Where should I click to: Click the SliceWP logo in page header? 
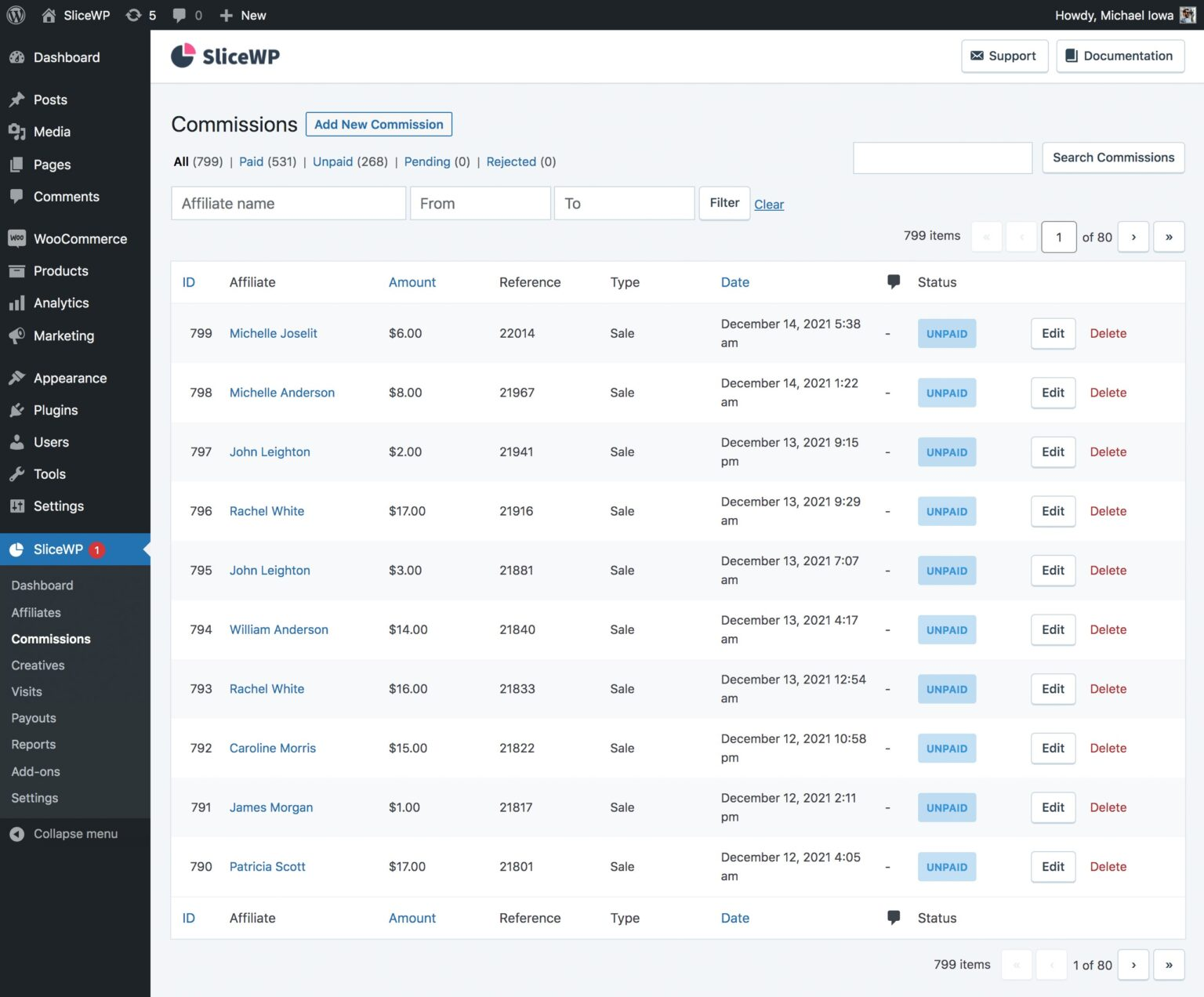(x=226, y=56)
